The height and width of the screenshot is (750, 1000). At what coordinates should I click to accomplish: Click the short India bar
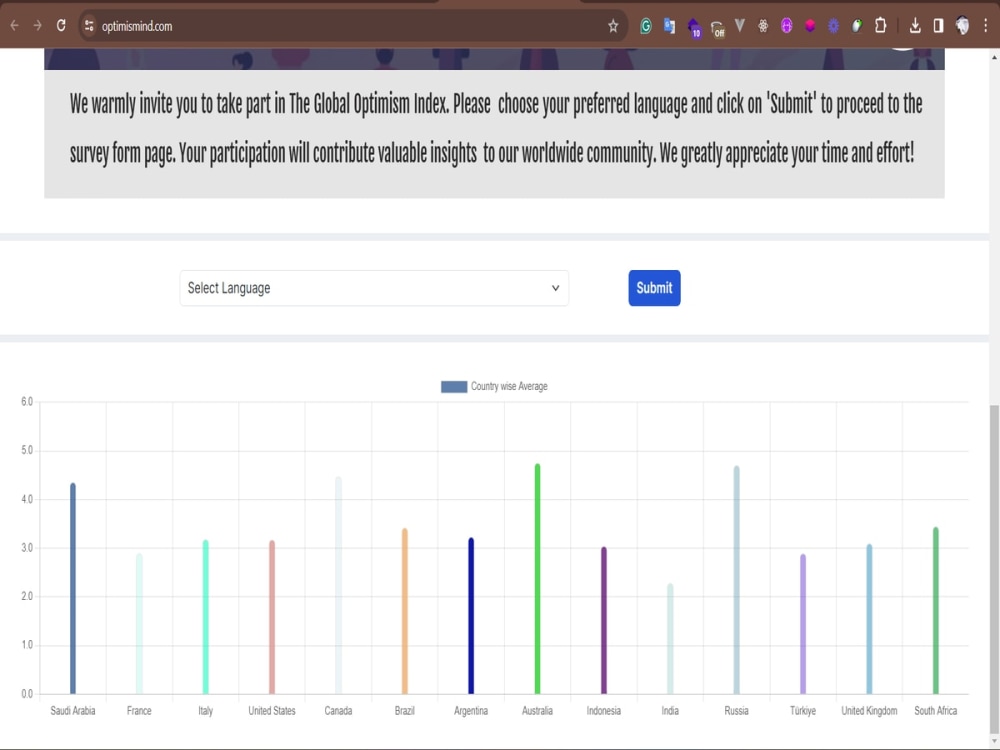[670, 638]
